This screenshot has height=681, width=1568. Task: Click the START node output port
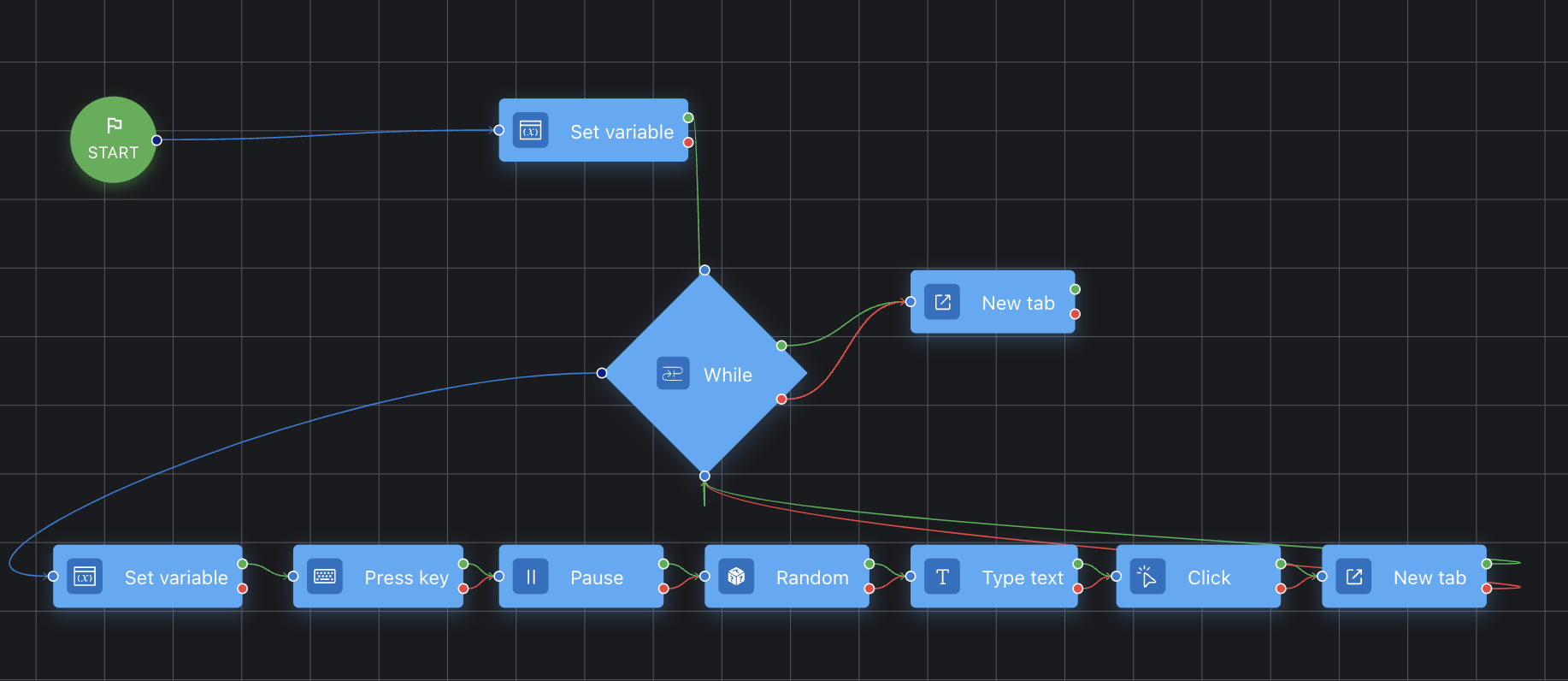156,140
